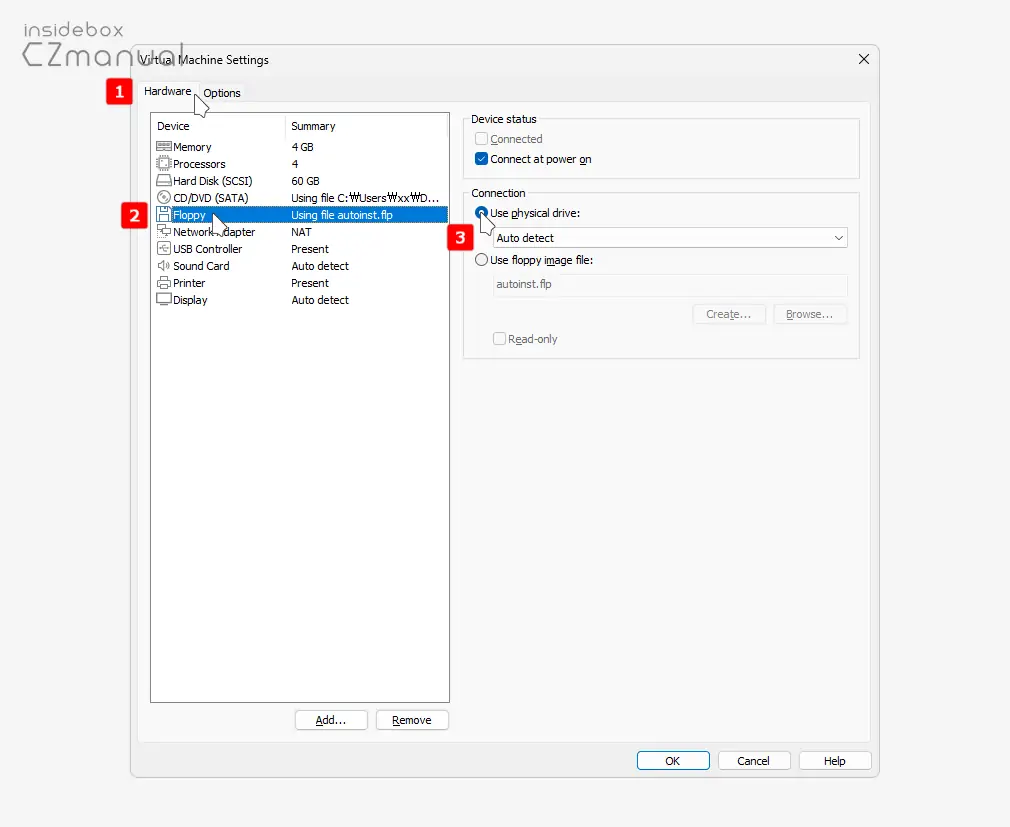Select Use floppy image file option
Viewport: 1010px width, 827px height.
click(x=481, y=260)
